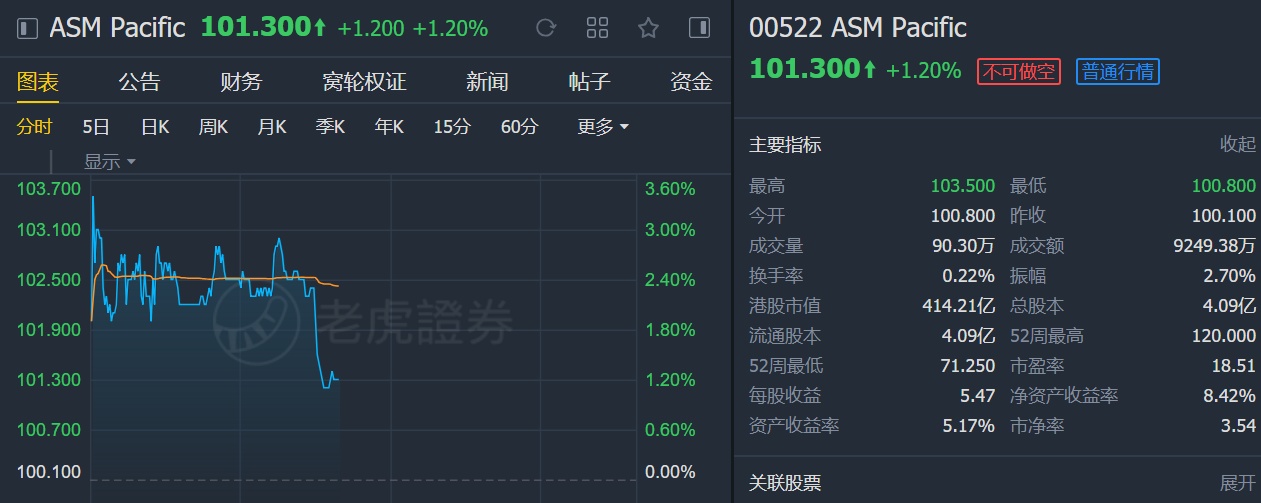Click the 成交额 value 9249.38万
This screenshot has height=503, width=1261.
[x=1216, y=246]
